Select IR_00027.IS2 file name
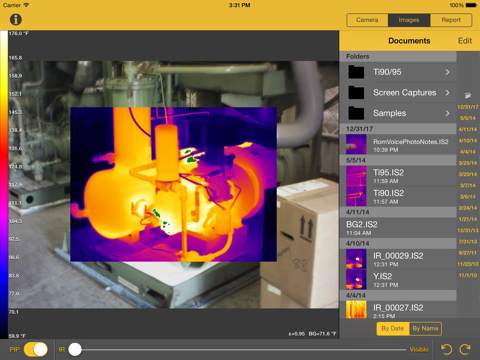The height and width of the screenshot is (360, 480). click(398, 308)
